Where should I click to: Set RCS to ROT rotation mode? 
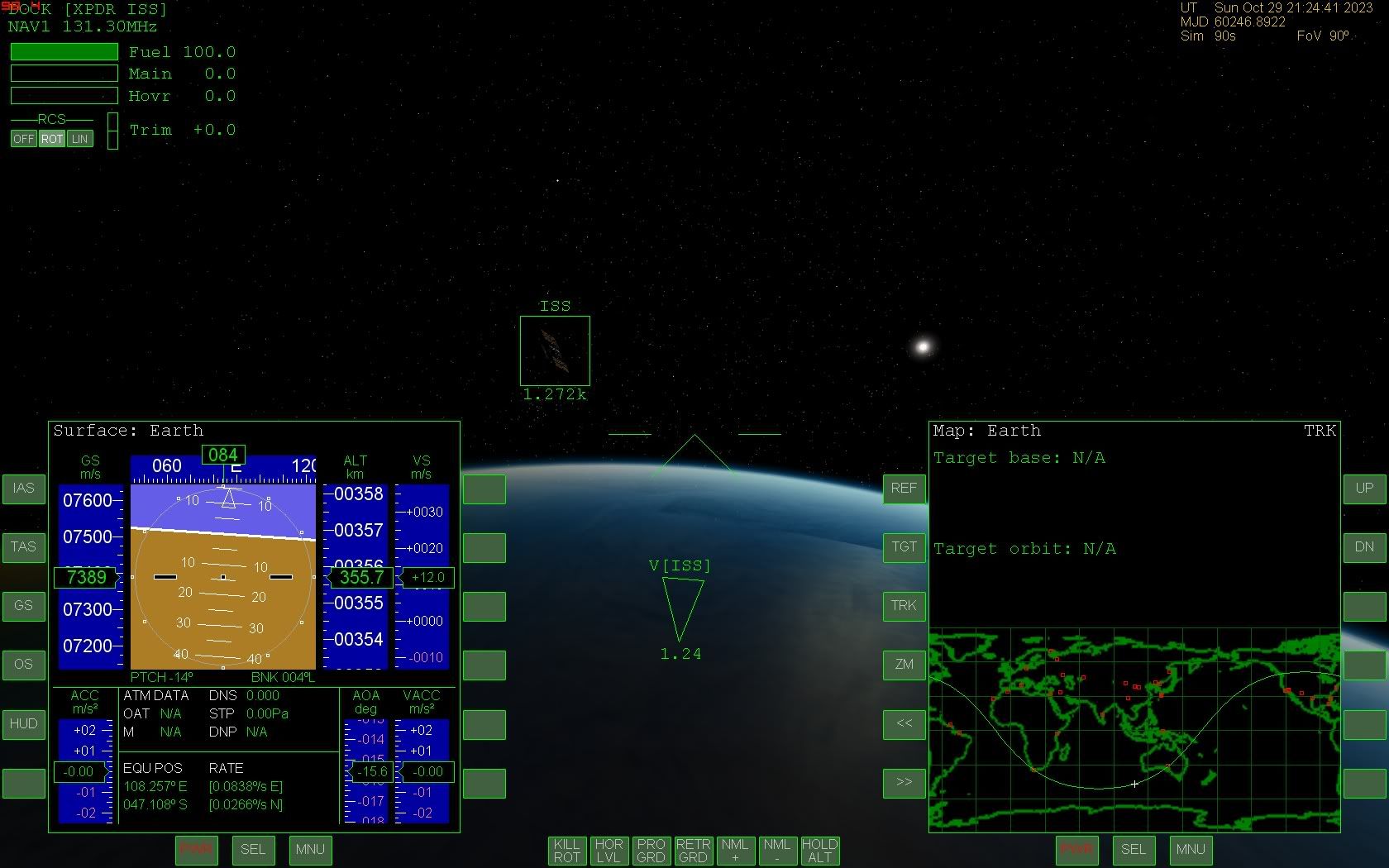(52, 139)
